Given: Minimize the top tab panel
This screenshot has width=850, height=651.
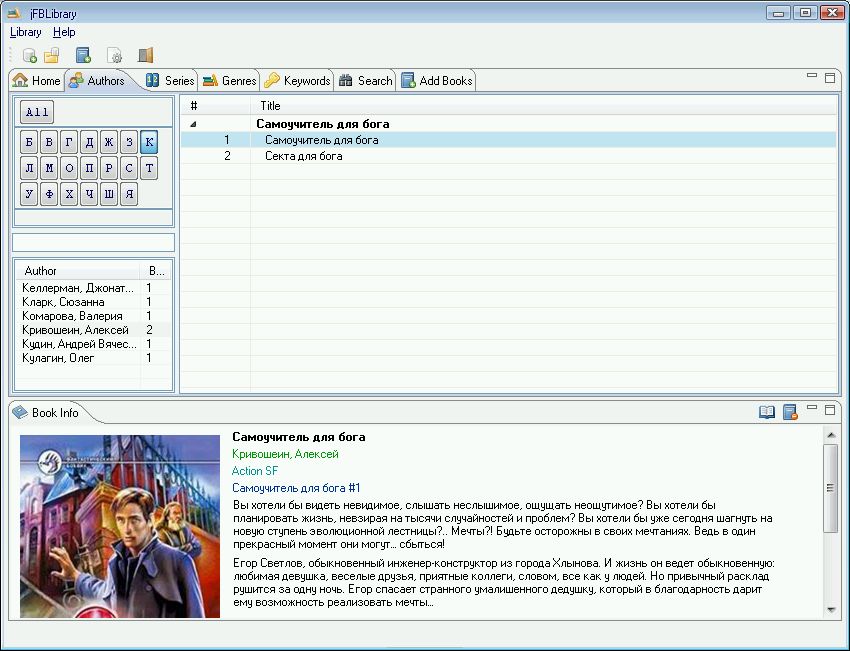Looking at the screenshot, I should [812, 76].
